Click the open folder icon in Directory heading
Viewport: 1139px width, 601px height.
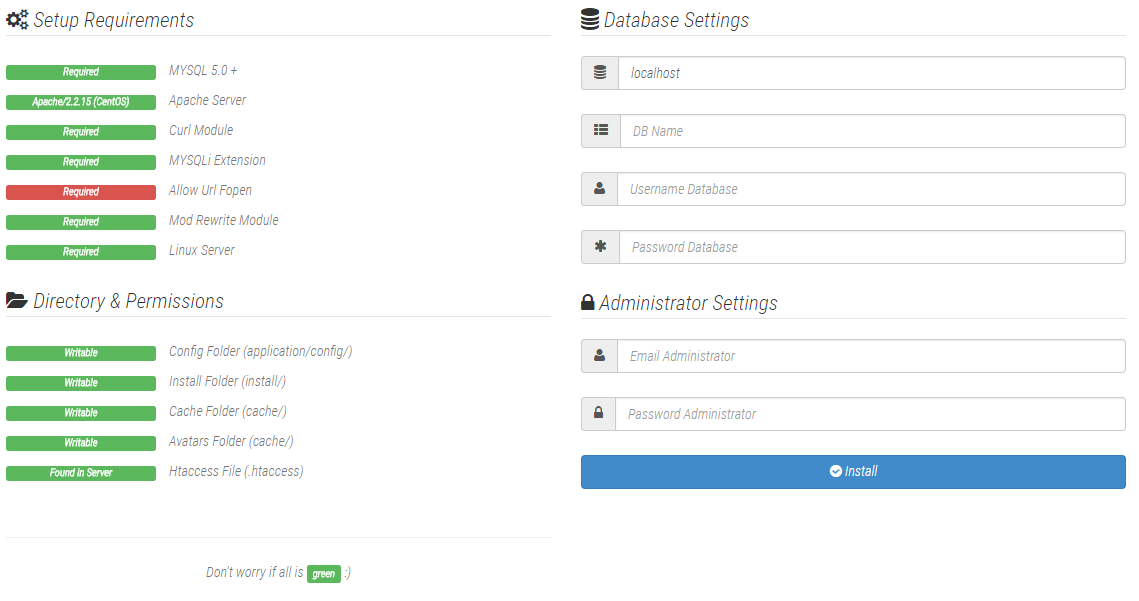[17, 301]
